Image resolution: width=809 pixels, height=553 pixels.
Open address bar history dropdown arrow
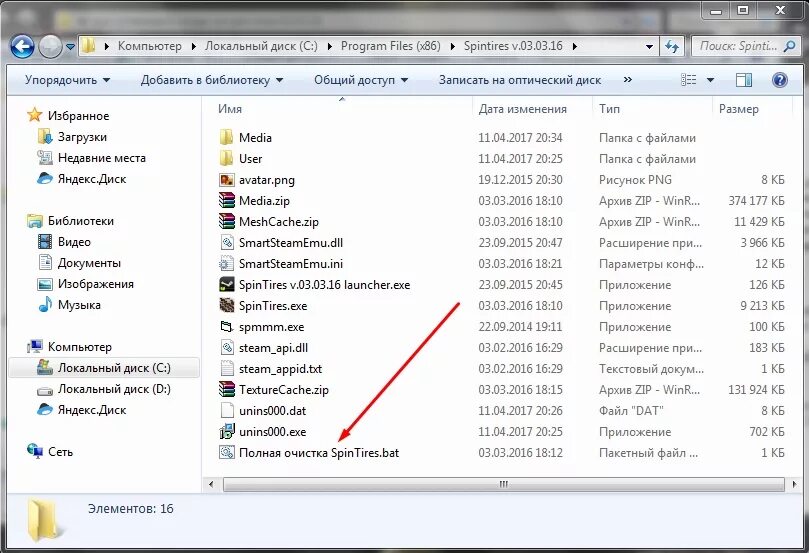[649, 47]
